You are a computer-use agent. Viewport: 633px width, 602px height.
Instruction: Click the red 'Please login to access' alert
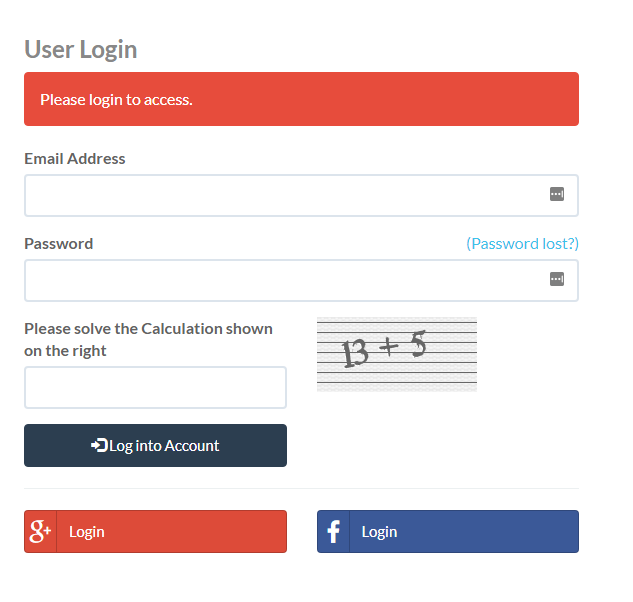tap(301, 99)
